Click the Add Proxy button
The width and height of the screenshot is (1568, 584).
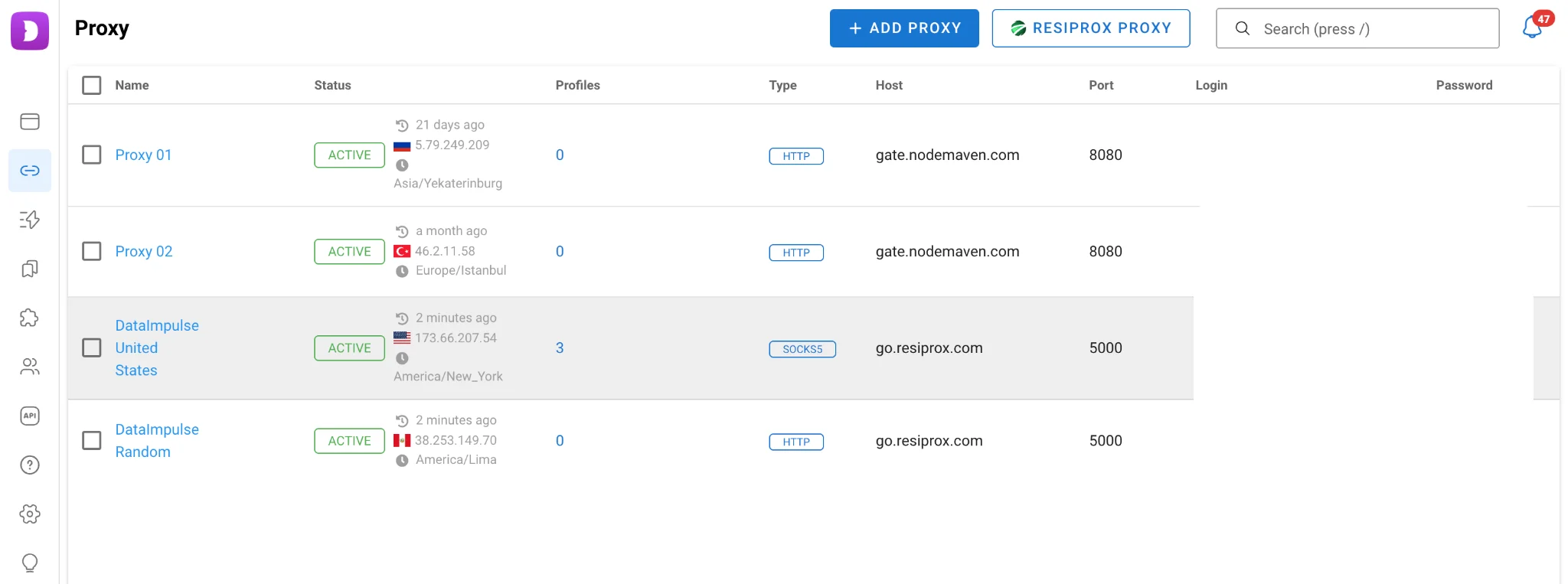tap(904, 28)
